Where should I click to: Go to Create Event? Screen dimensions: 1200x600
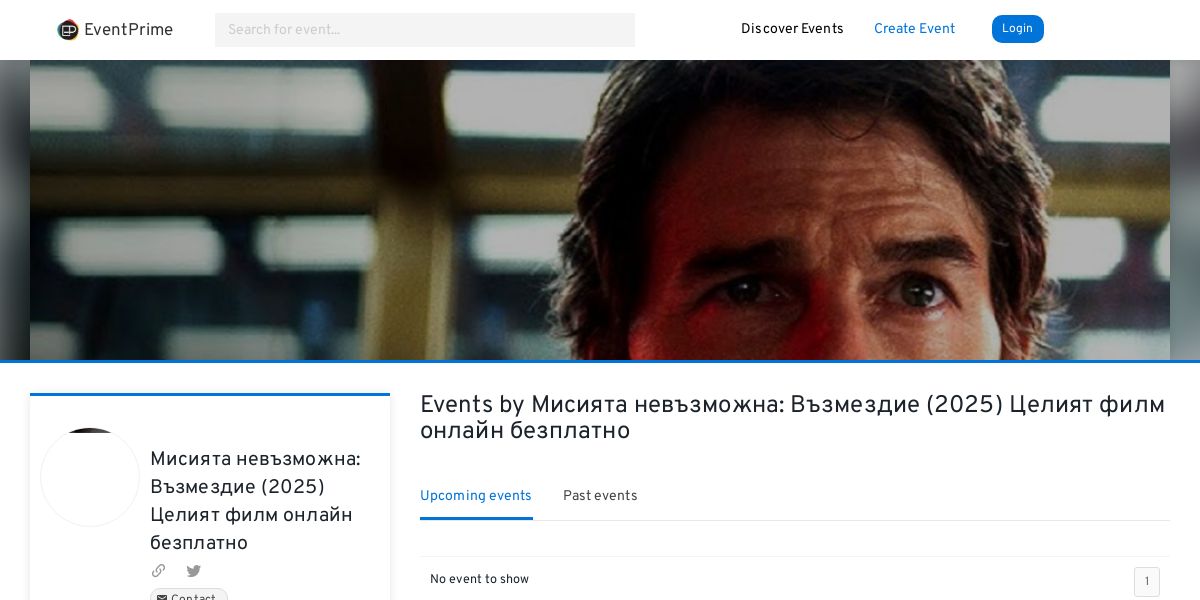[x=914, y=29]
